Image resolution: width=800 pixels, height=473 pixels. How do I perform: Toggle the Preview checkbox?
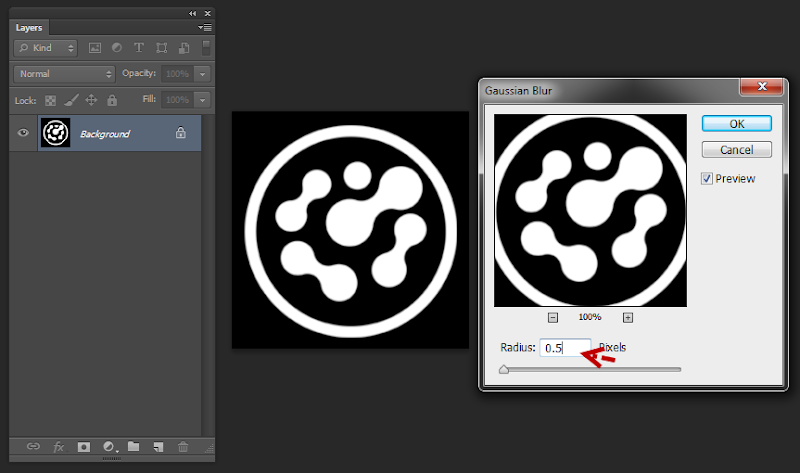tap(707, 179)
